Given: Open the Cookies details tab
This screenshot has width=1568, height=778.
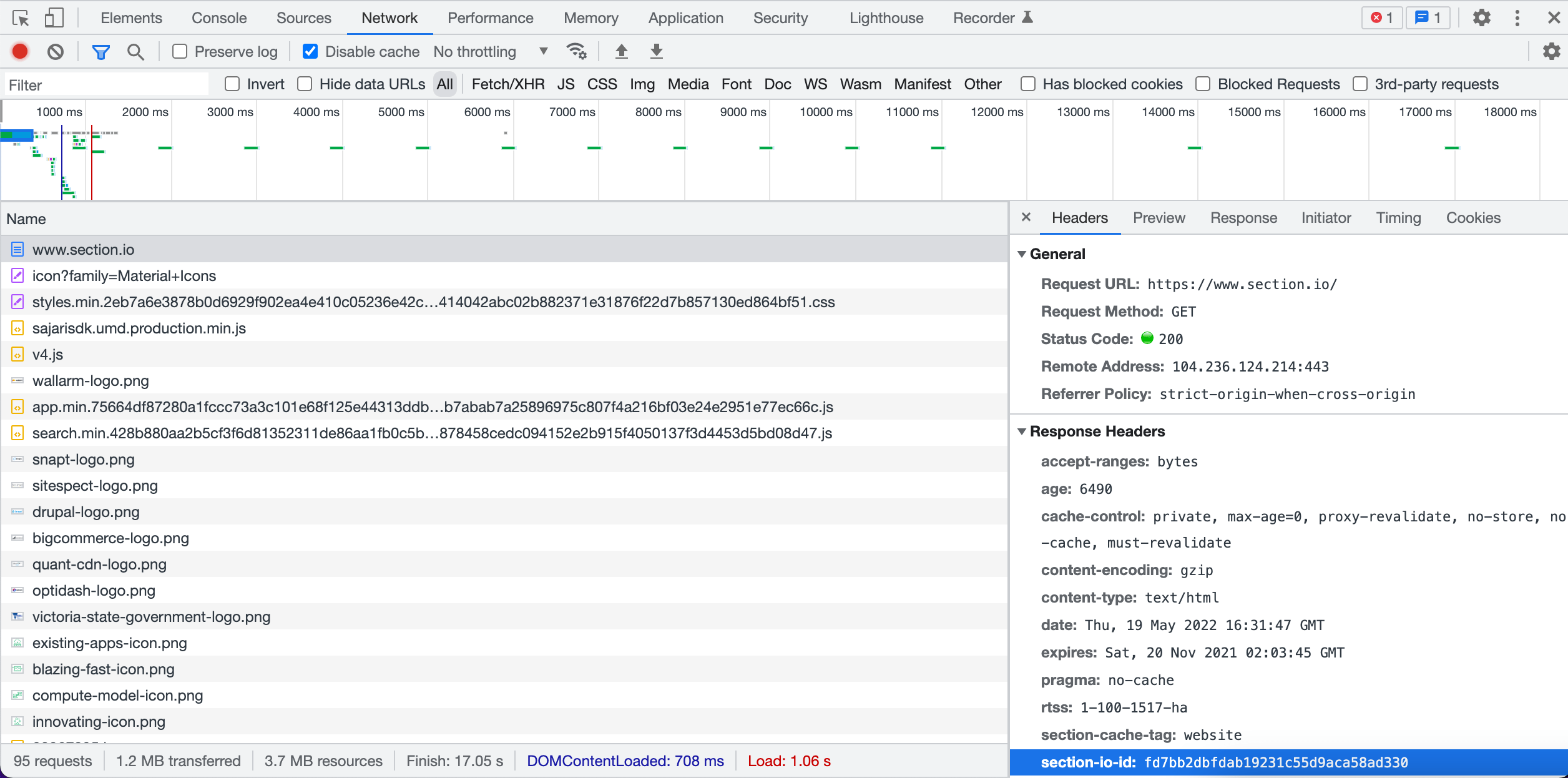Looking at the screenshot, I should tap(1474, 218).
